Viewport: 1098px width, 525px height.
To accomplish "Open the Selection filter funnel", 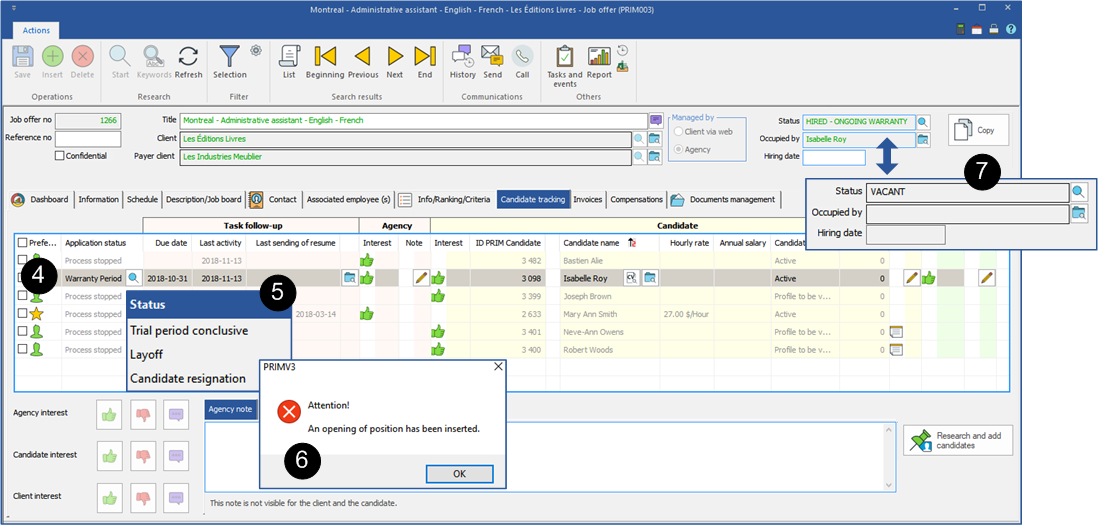I will point(230,56).
